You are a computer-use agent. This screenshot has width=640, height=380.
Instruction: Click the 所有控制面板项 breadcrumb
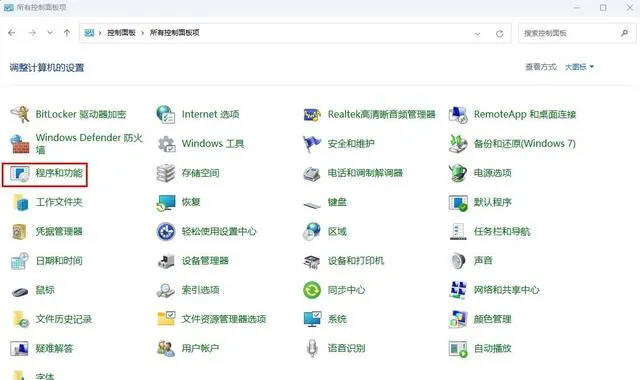point(174,33)
